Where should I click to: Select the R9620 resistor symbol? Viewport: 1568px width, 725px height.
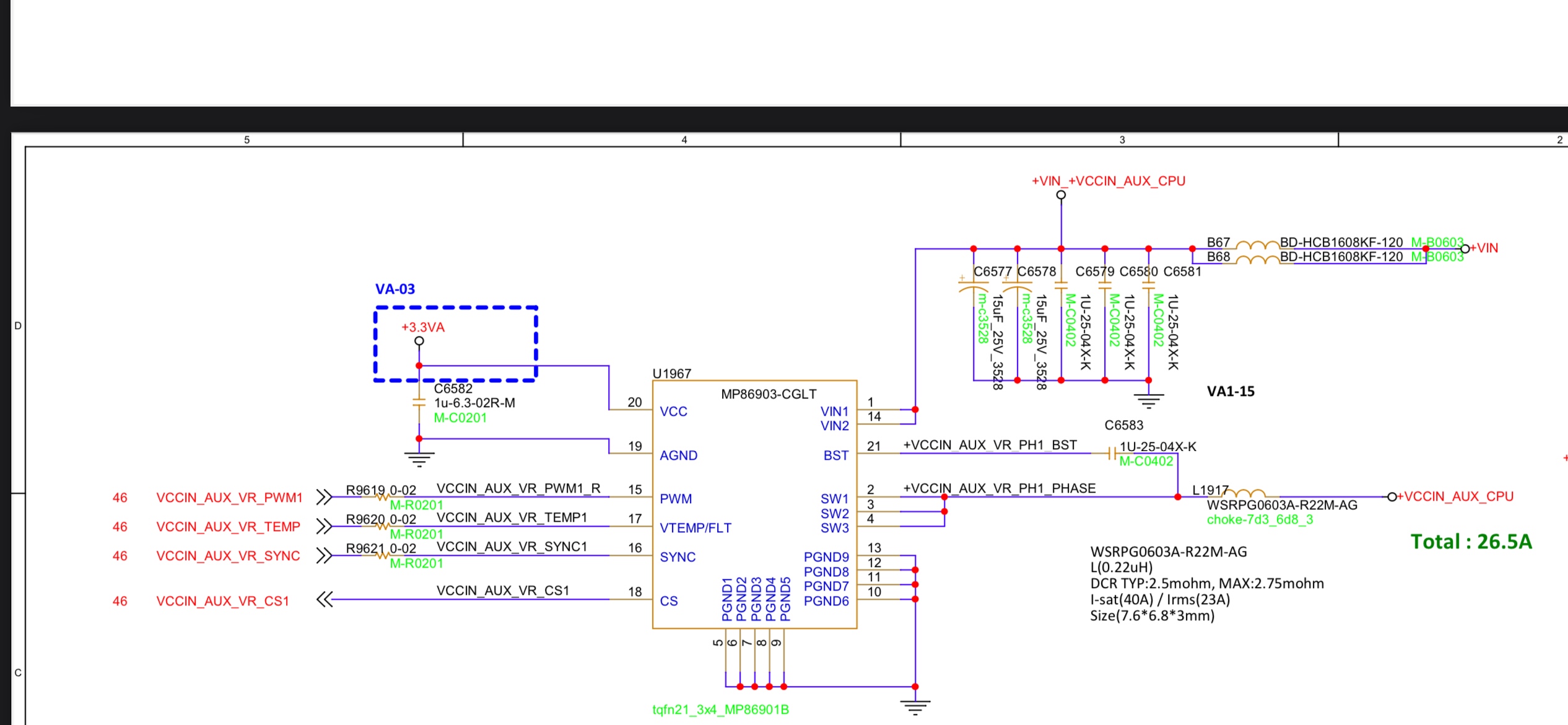coord(382,527)
